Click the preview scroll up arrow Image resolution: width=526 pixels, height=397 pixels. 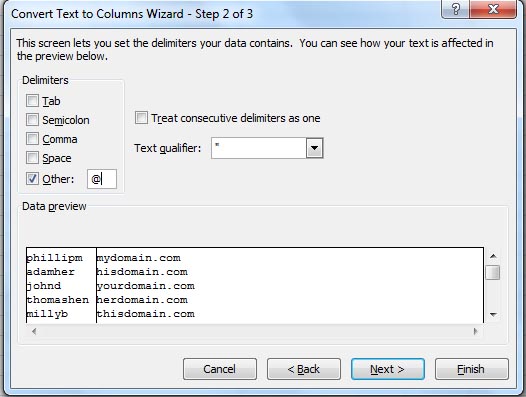(x=493, y=256)
